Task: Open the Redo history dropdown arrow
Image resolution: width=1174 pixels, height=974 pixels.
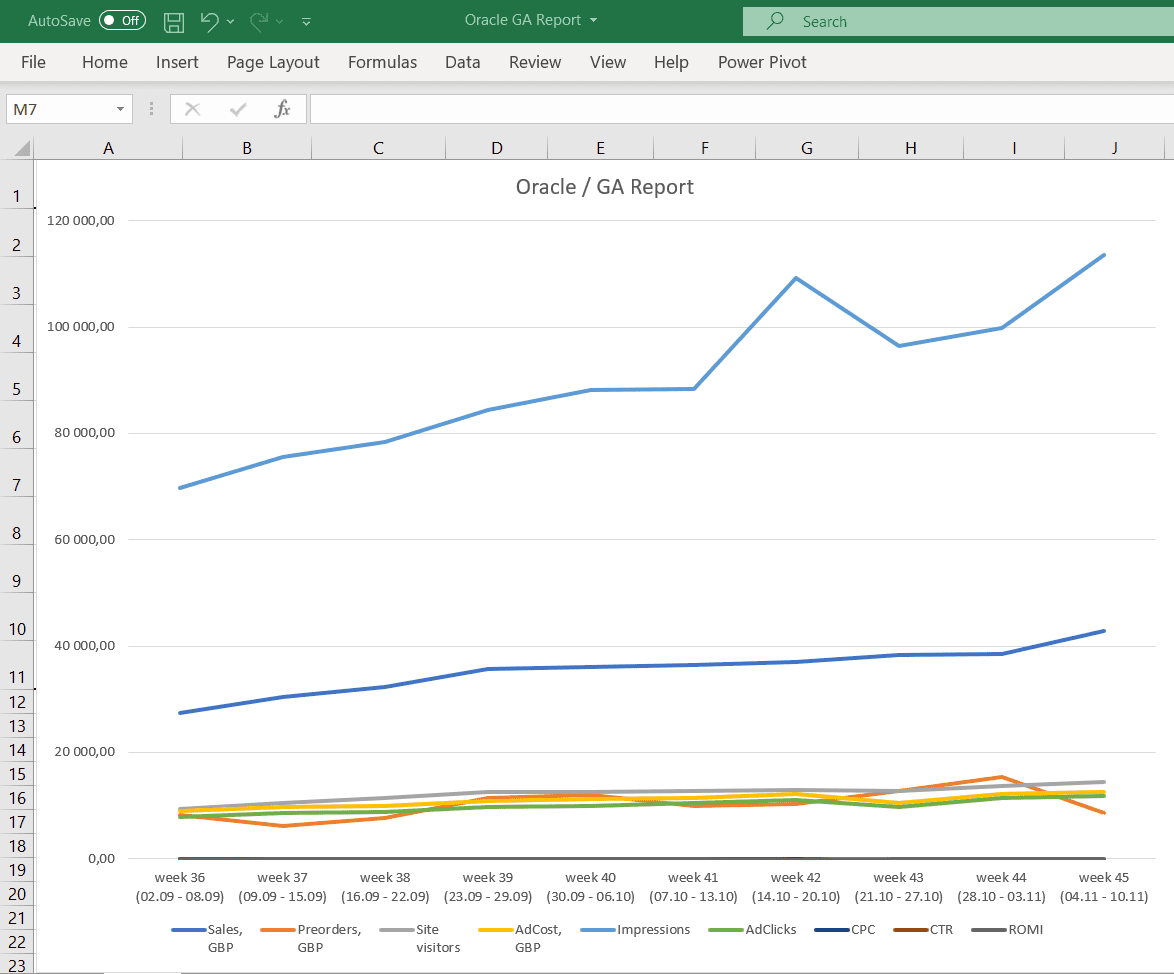Action: click(279, 22)
